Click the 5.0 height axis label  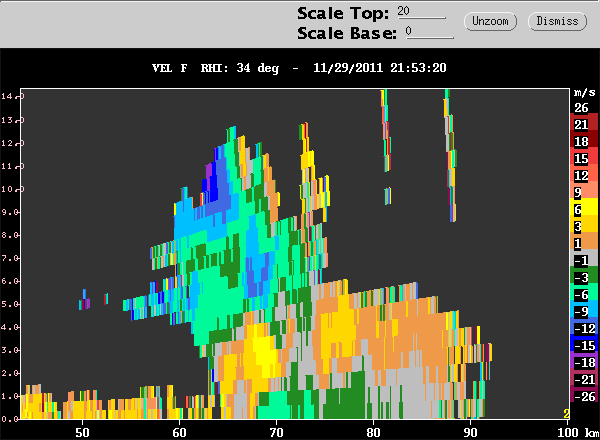pyautogui.click(x=10, y=304)
